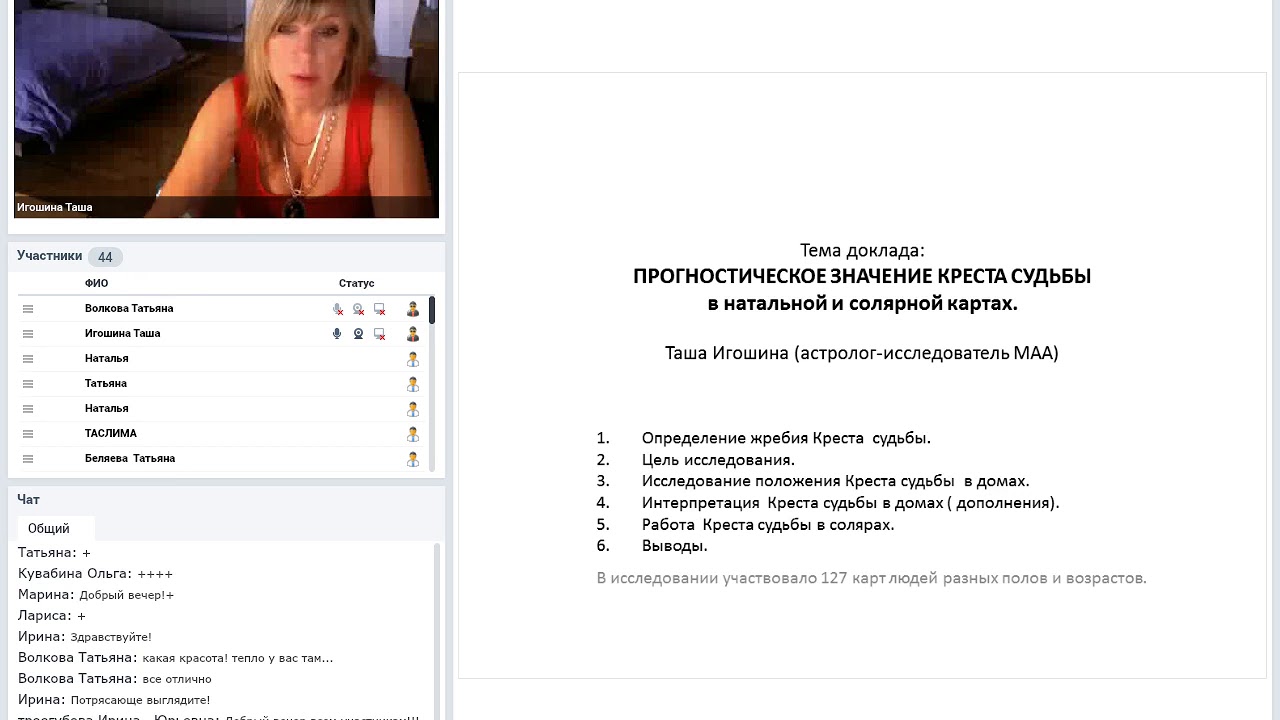The height and width of the screenshot is (720, 1280).
Task: Select participant name ТАСЛИМА
Action: tap(111, 434)
